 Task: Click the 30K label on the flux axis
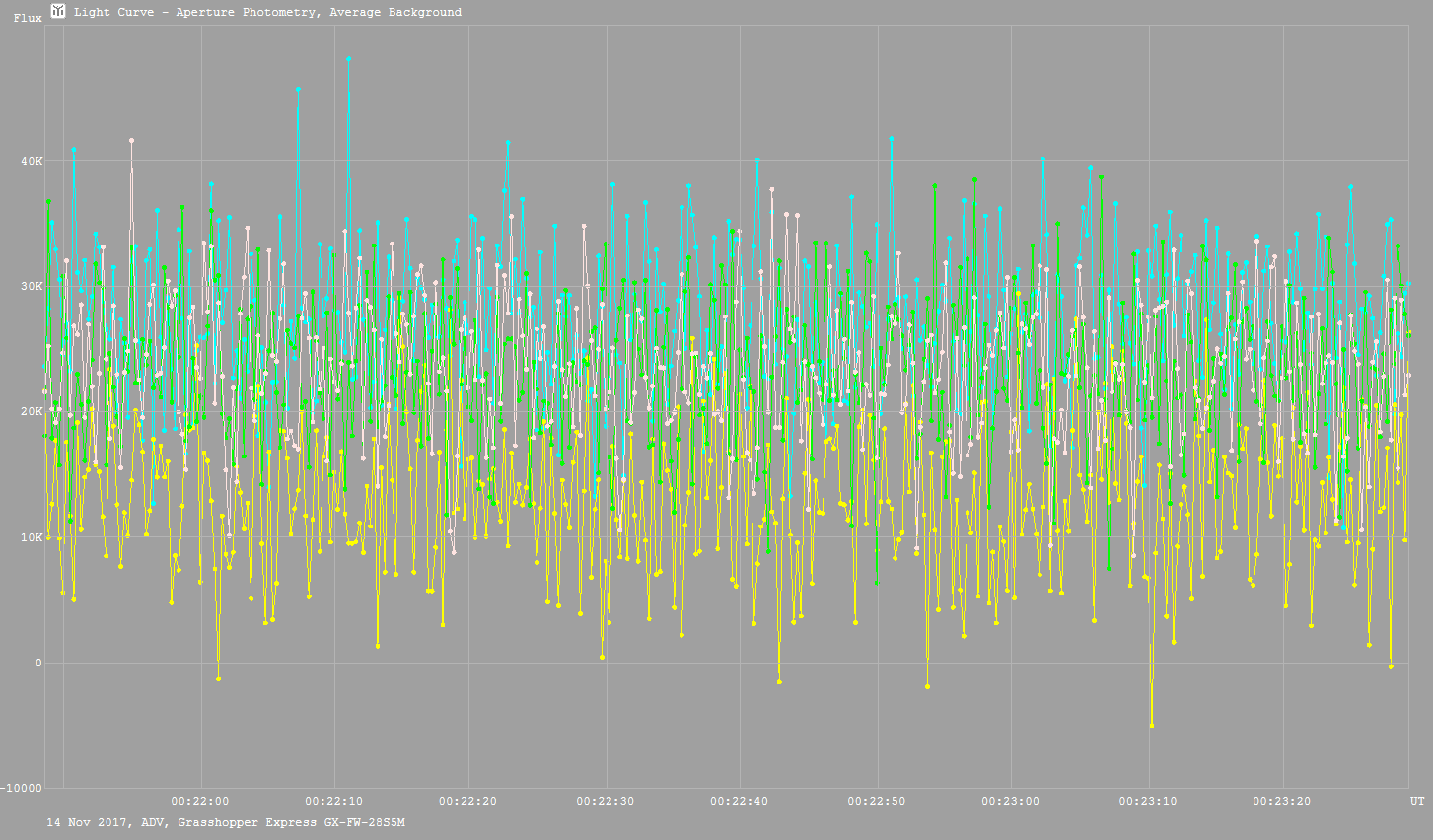(x=33, y=287)
